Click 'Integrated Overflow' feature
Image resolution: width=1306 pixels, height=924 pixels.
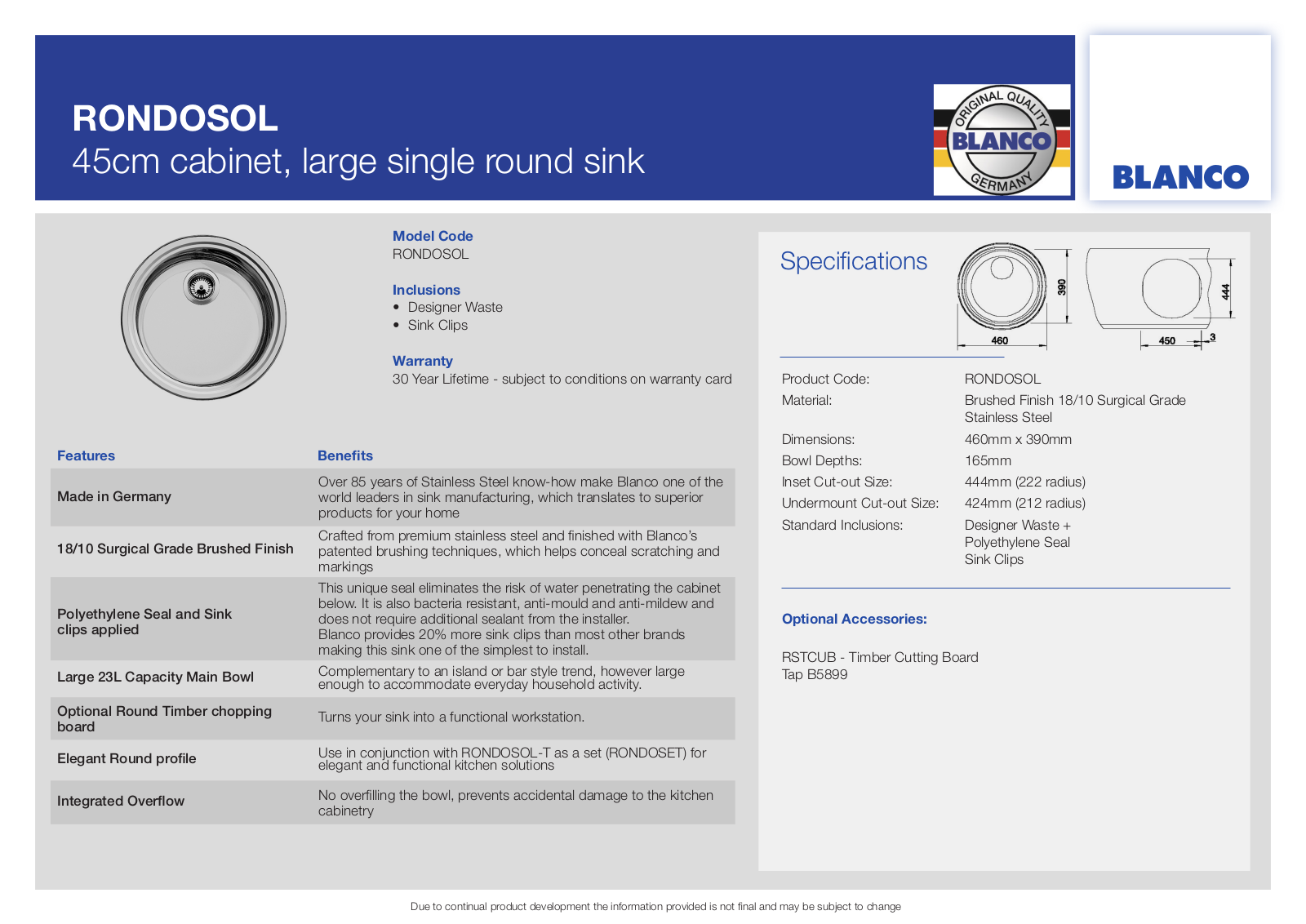pos(121,801)
